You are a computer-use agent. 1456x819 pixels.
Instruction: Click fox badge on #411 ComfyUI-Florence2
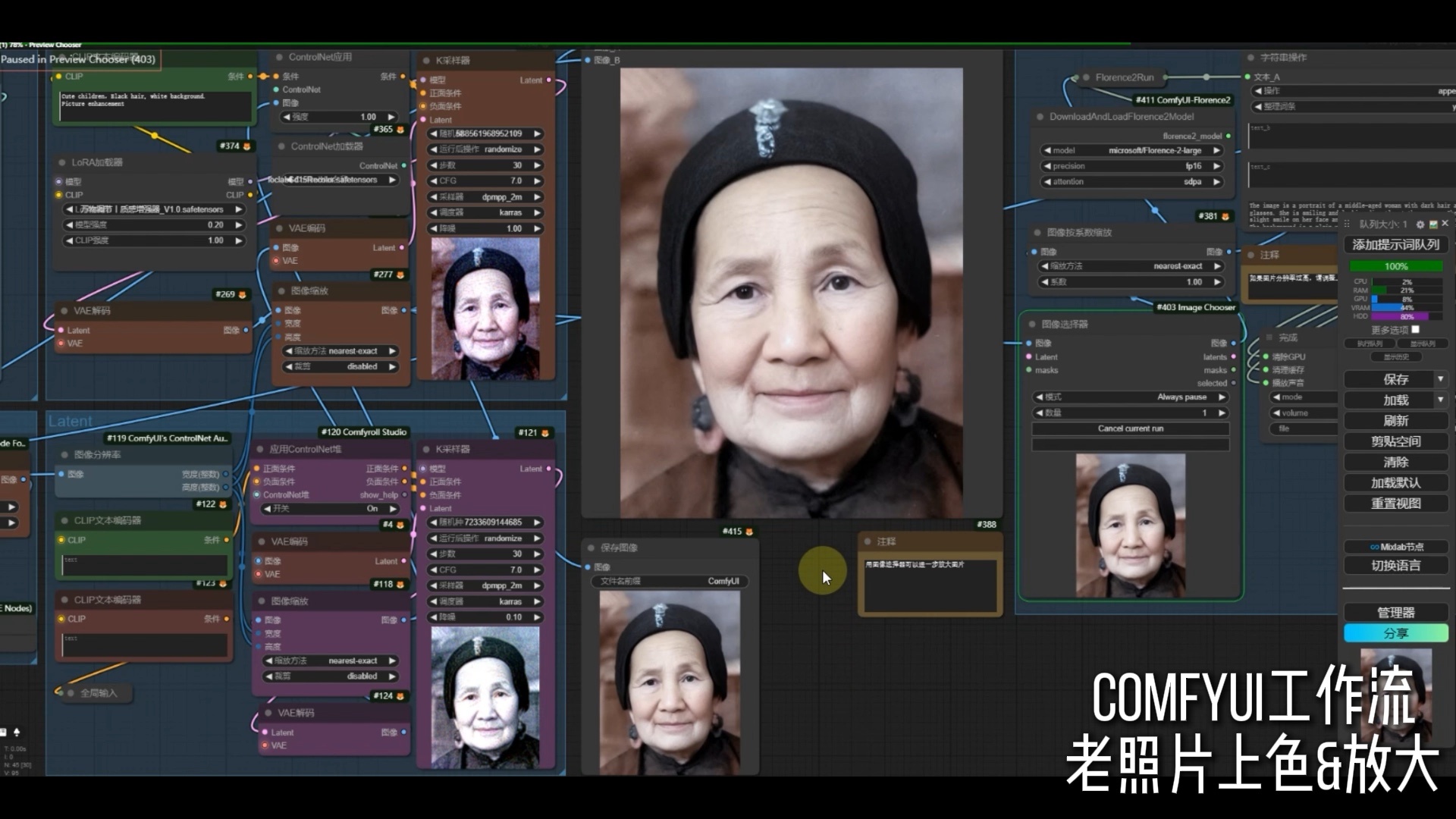click(x=1184, y=100)
